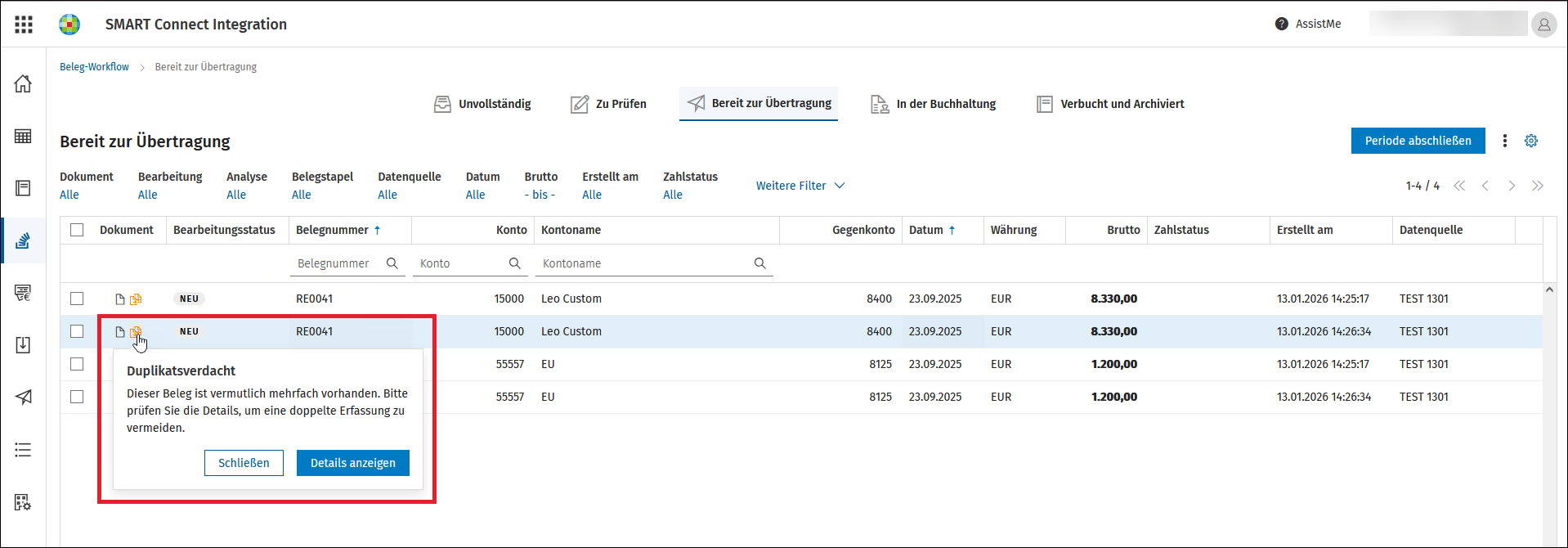Open the three-dot more options menu
The image size is (1568, 548).
click(1505, 141)
